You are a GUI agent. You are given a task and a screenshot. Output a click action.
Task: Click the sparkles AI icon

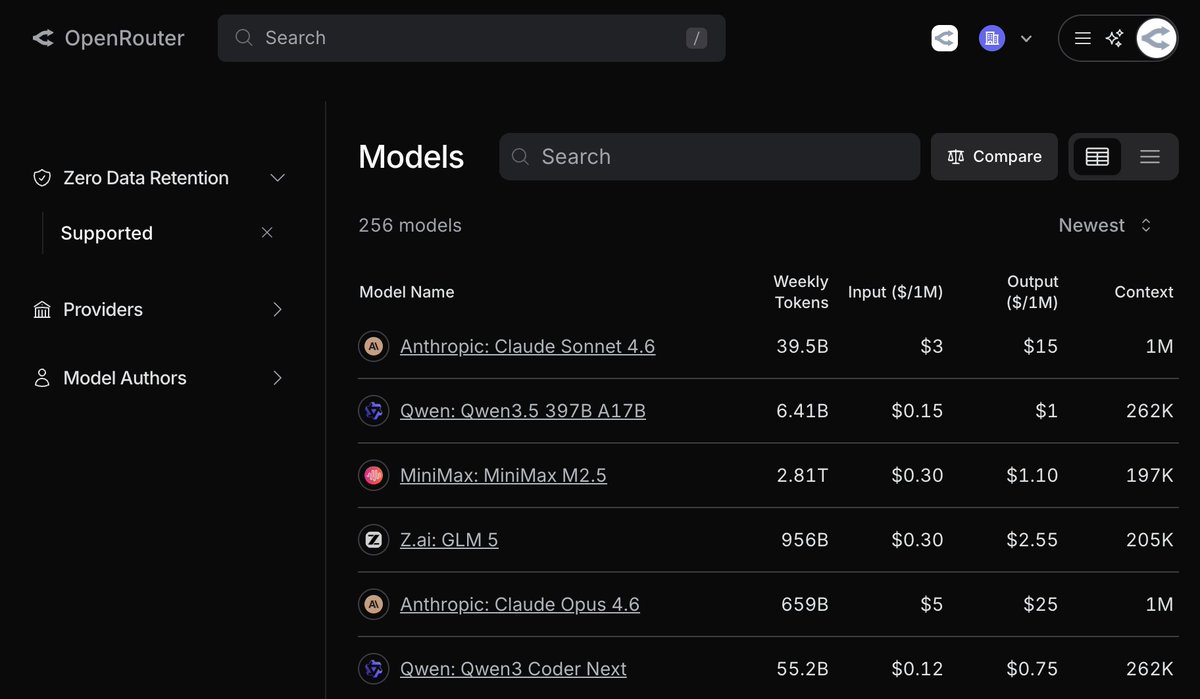tap(1114, 38)
